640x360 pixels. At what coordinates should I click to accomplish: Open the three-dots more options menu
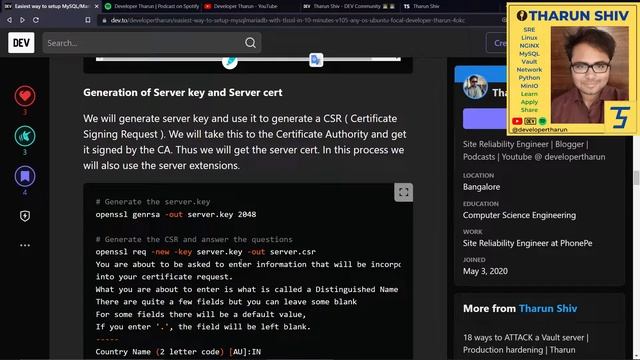tap(25, 245)
